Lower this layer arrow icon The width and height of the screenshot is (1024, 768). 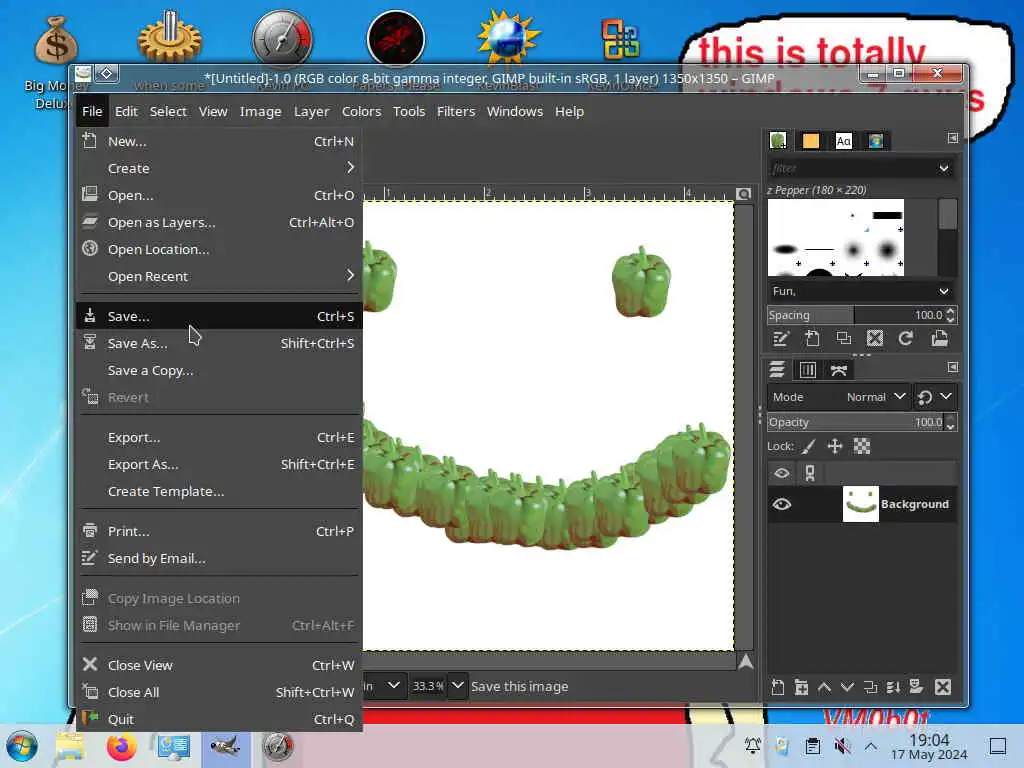(847, 687)
